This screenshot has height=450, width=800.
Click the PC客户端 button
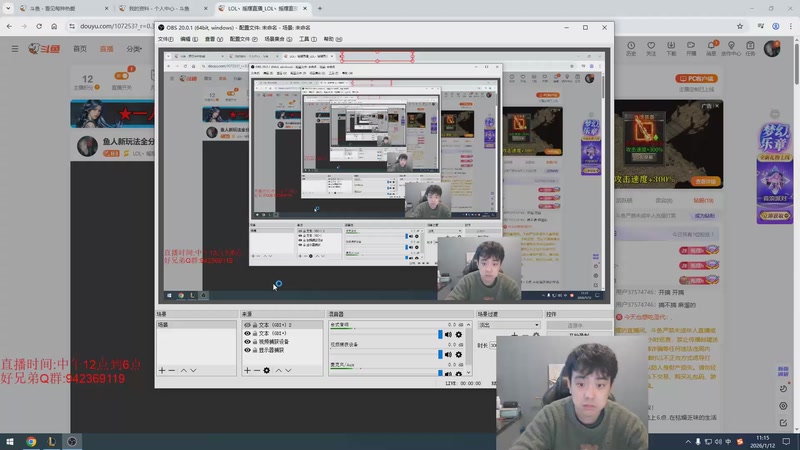696,79
